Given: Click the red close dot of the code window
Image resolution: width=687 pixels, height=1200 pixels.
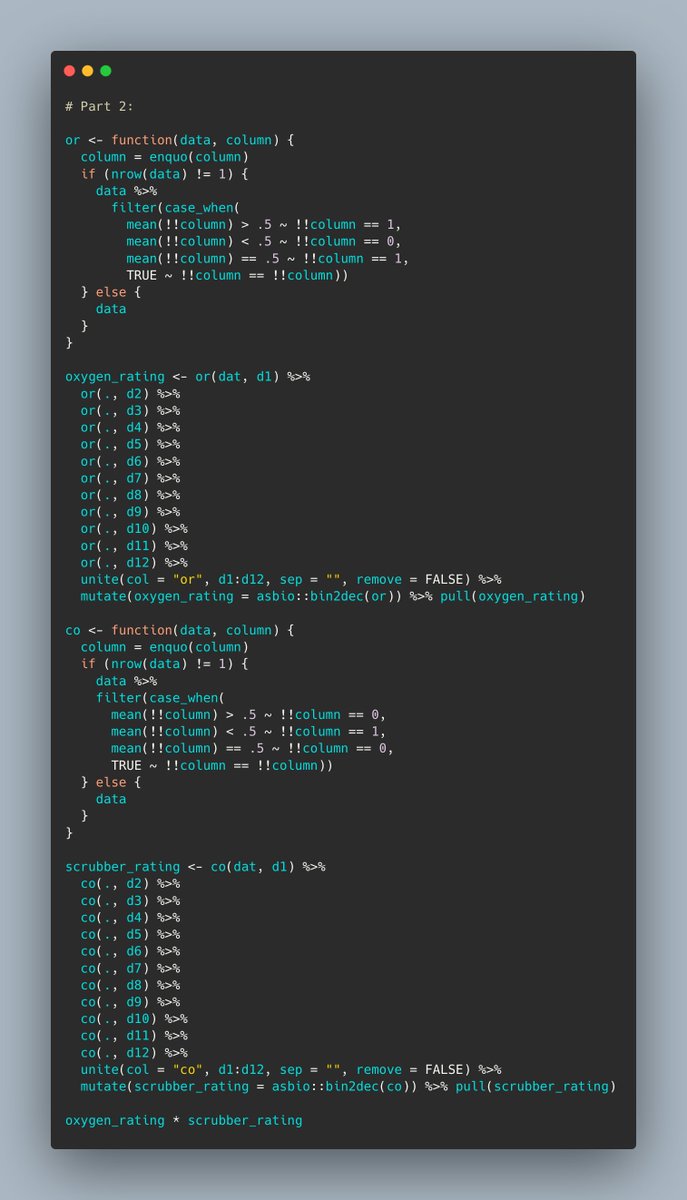Looking at the screenshot, I should tap(69, 71).
